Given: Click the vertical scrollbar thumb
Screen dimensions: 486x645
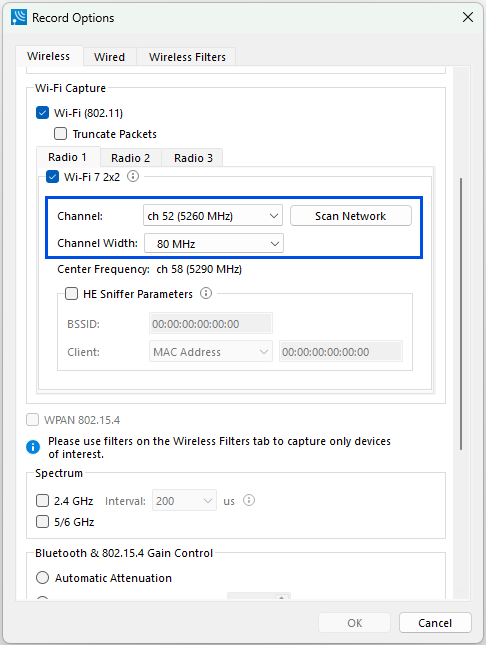Looking at the screenshot, I should [x=461, y=314].
